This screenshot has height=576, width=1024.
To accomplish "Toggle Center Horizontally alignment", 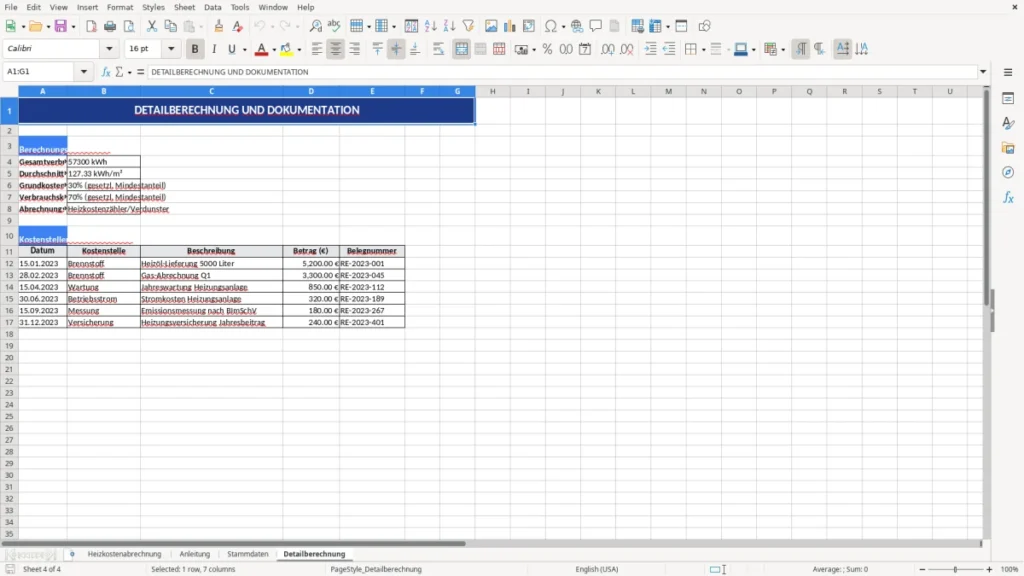I will coord(336,49).
